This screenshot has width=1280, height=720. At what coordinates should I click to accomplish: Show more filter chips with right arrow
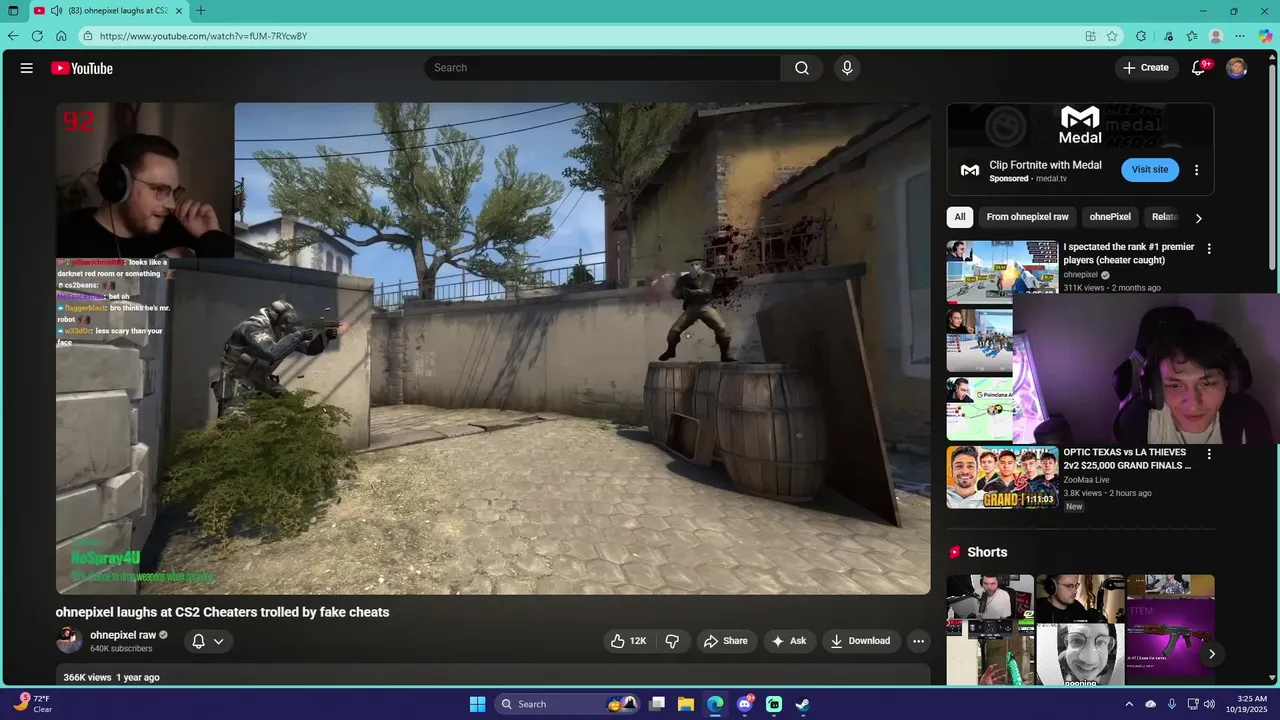1198,218
